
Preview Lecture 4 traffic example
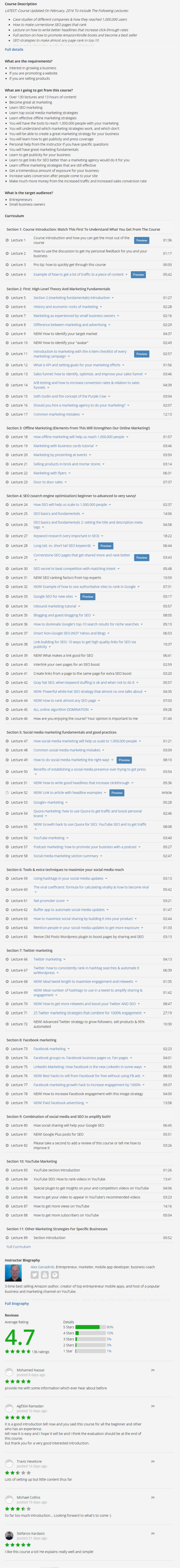139,275
